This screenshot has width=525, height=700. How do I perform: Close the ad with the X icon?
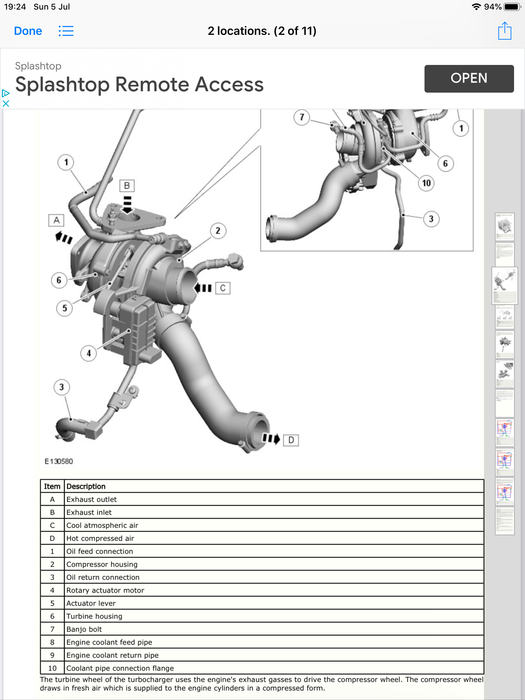click(5, 103)
